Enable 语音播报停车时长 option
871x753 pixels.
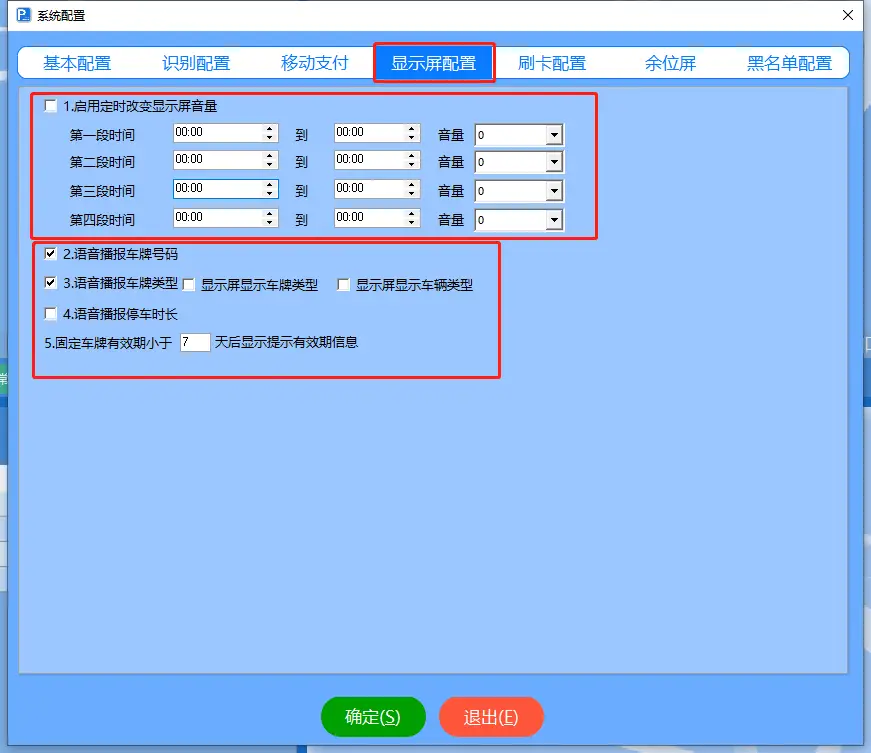point(50,313)
